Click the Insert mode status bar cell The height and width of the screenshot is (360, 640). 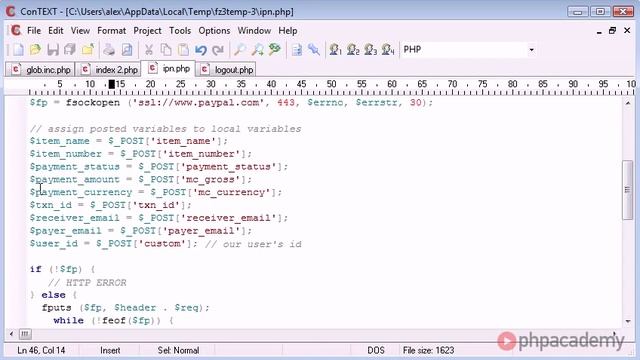tap(110, 350)
